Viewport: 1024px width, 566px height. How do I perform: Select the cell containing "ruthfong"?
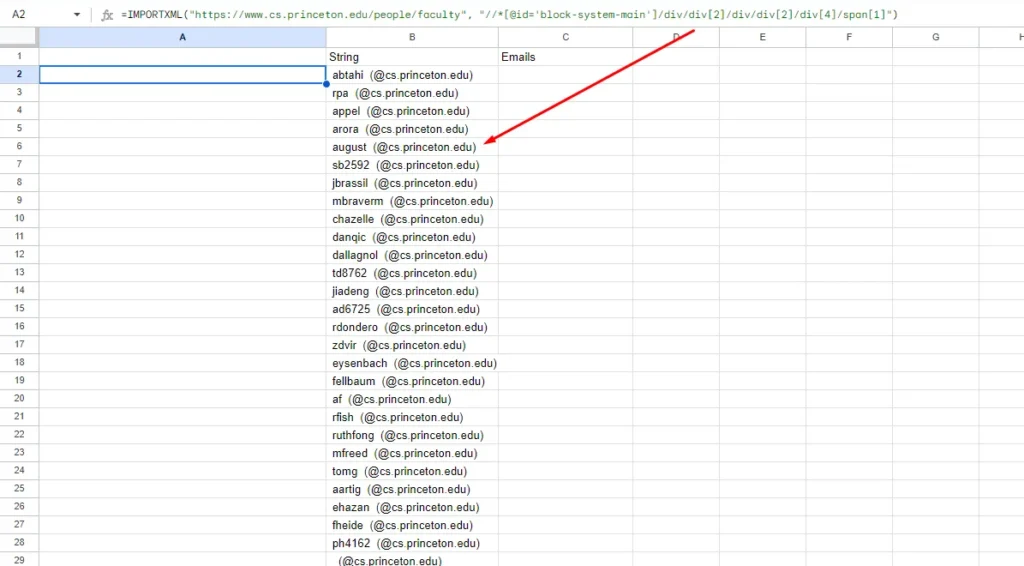pyautogui.click(x=412, y=435)
